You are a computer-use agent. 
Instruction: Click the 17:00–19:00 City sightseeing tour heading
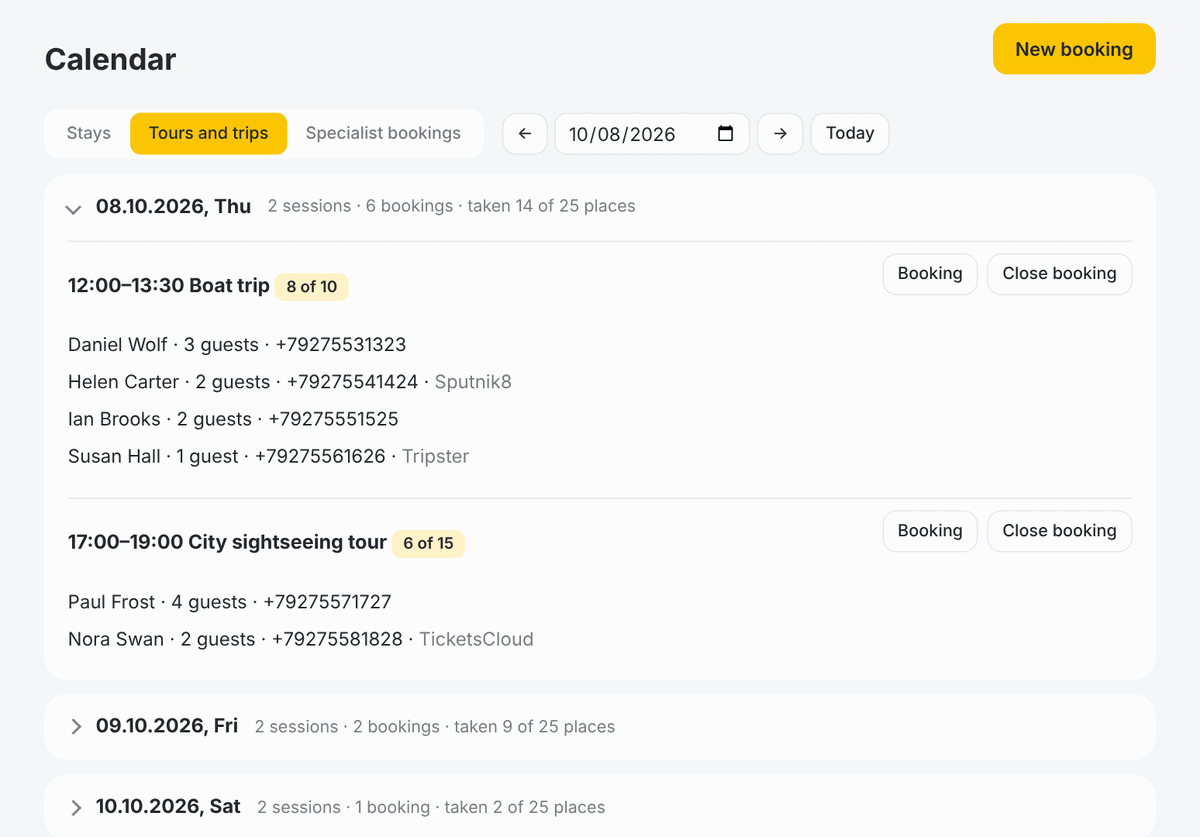(x=227, y=542)
